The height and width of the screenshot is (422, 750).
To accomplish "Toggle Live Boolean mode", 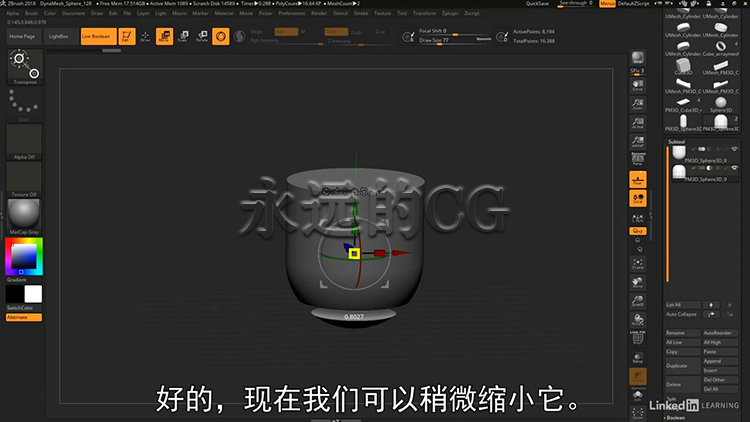I will (x=98, y=36).
